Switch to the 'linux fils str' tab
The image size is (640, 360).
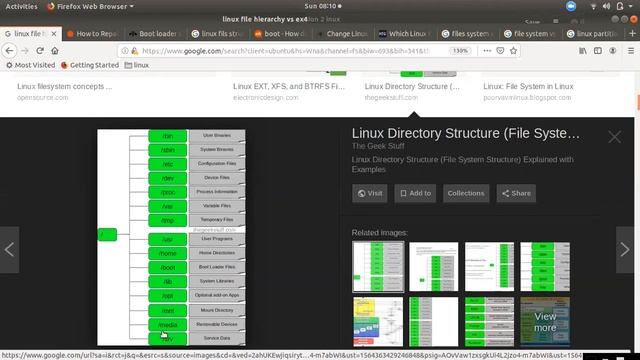[x=218, y=33]
